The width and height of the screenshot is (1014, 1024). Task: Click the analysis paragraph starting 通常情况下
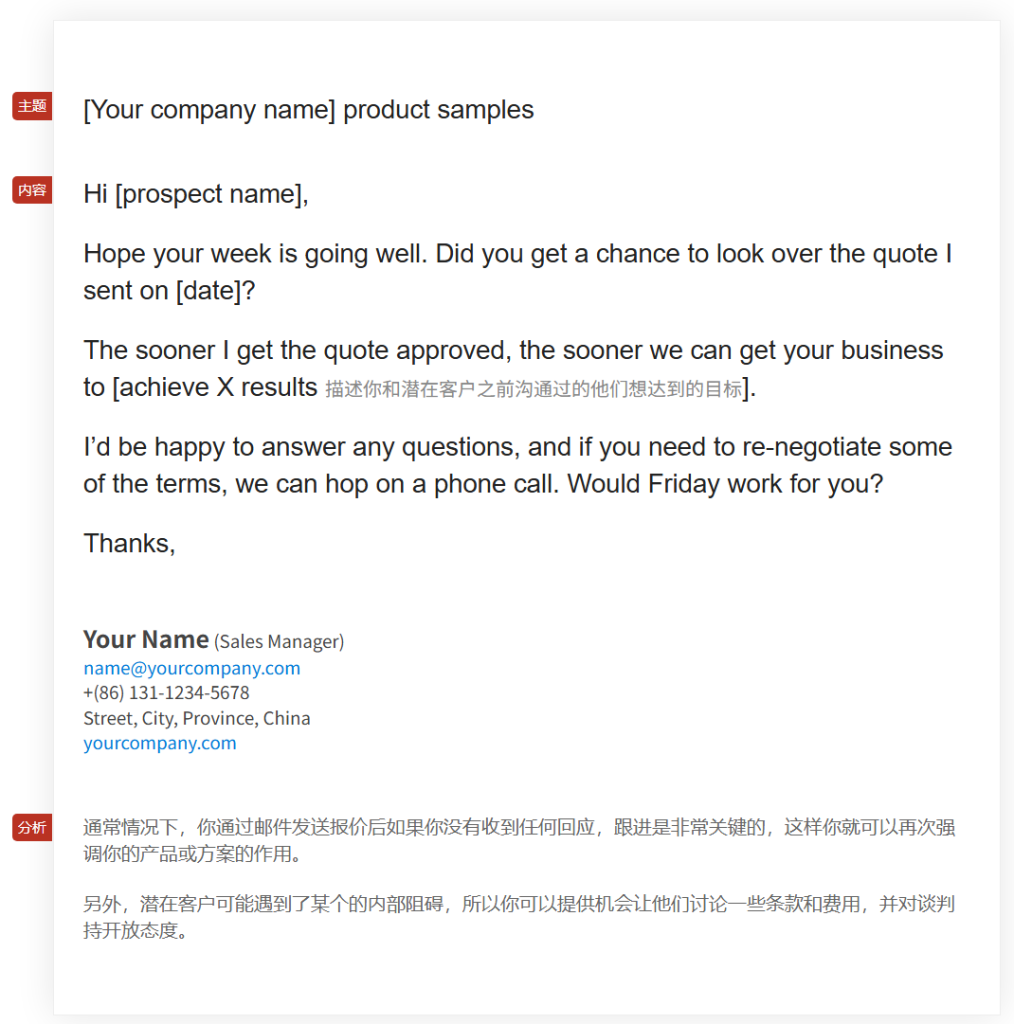pyautogui.click(x=519, y=840)
